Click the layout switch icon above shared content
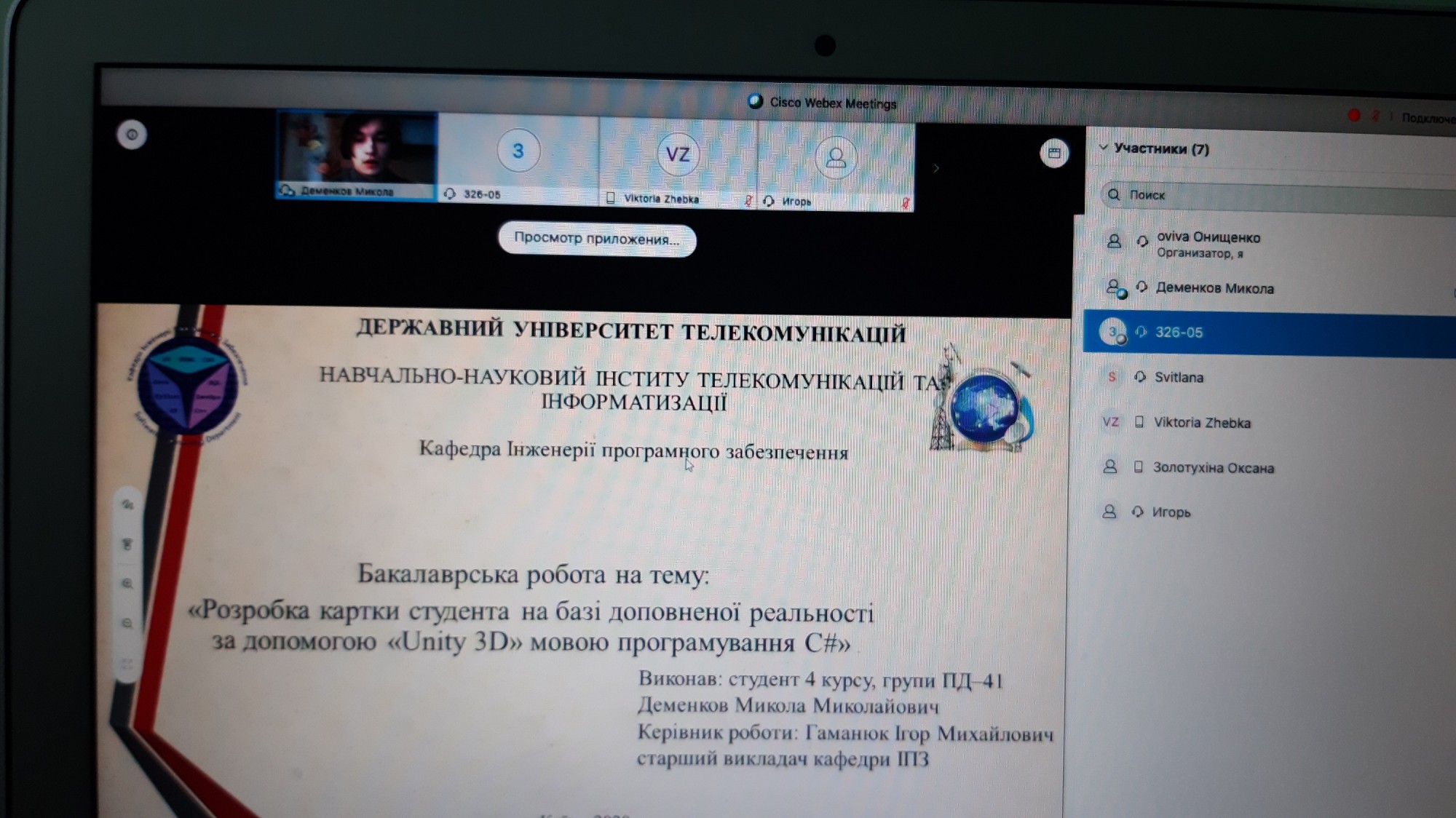1456x818 pixels. coord(1054,153)
